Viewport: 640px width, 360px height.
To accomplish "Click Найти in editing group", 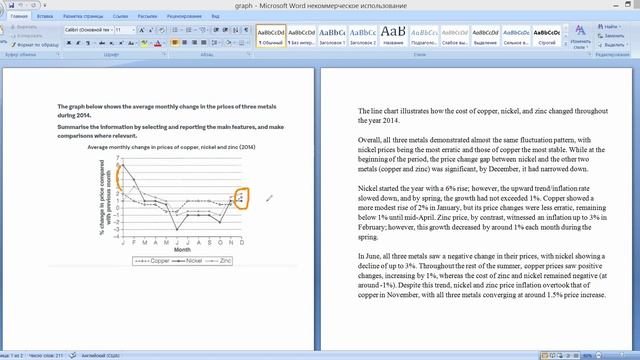I will coord(610,27).
